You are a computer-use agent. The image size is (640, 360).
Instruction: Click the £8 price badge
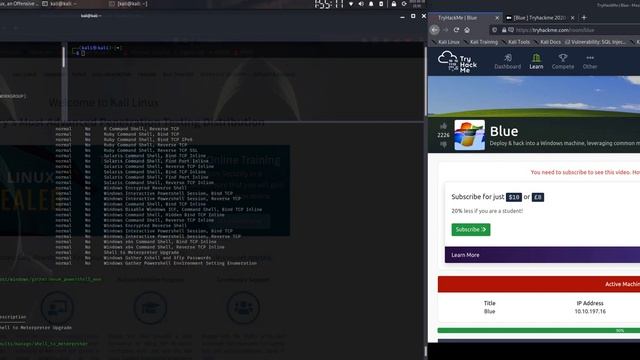(538, 197)
